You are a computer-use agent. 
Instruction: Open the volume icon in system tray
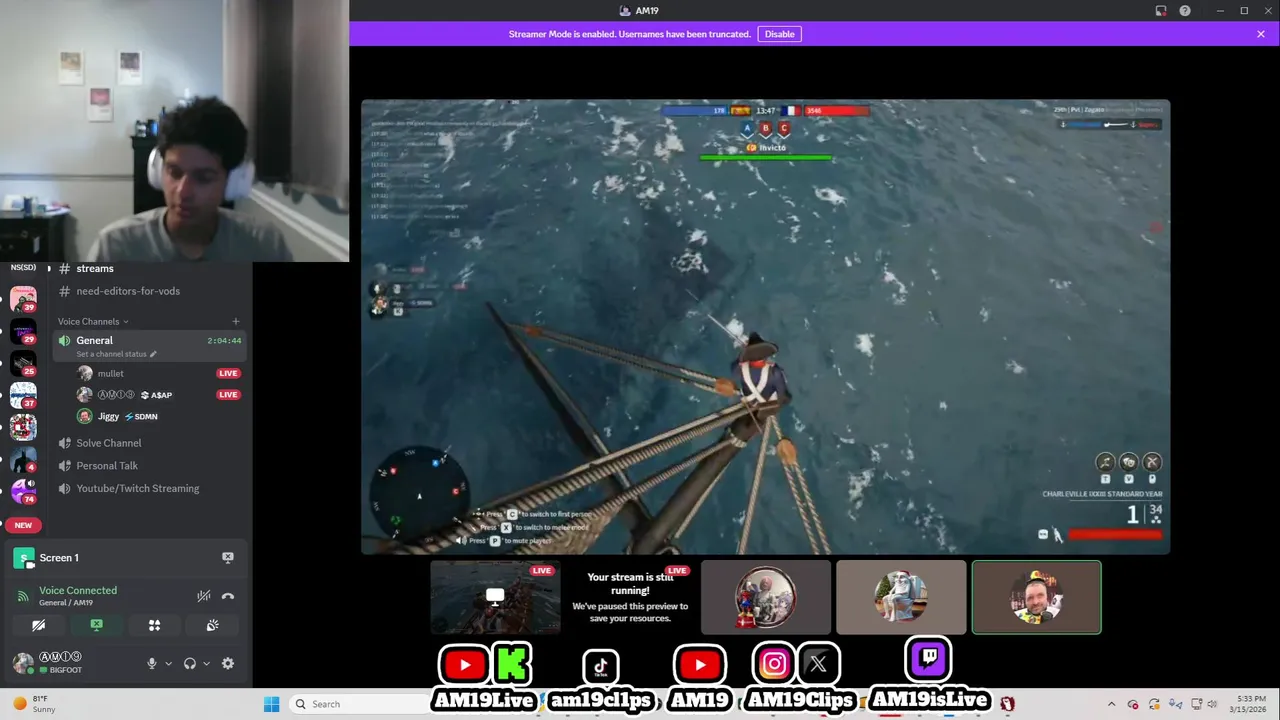click(x=1212, y=704)
